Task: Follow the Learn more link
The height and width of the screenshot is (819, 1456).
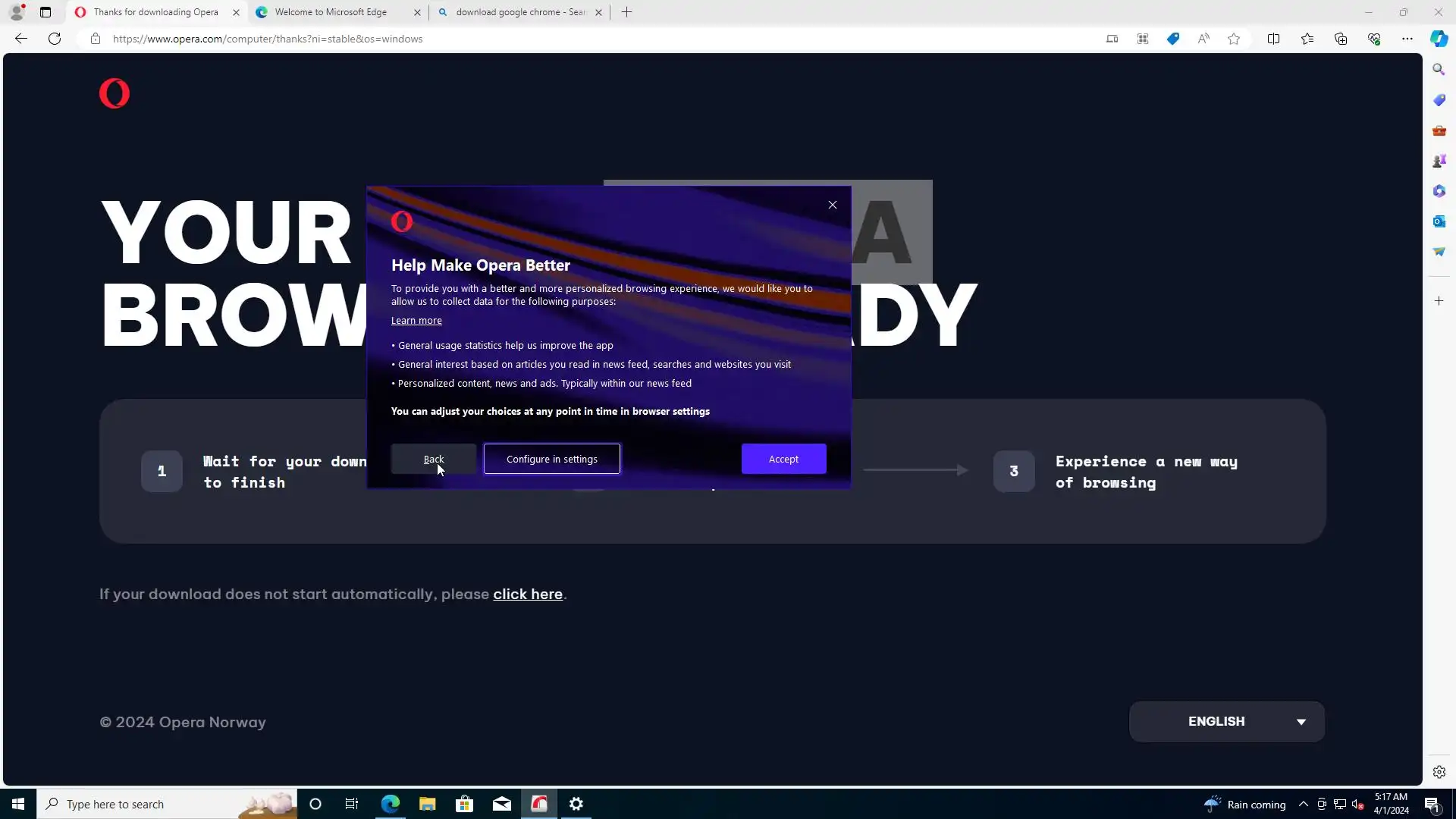Action: click(416, 321)
